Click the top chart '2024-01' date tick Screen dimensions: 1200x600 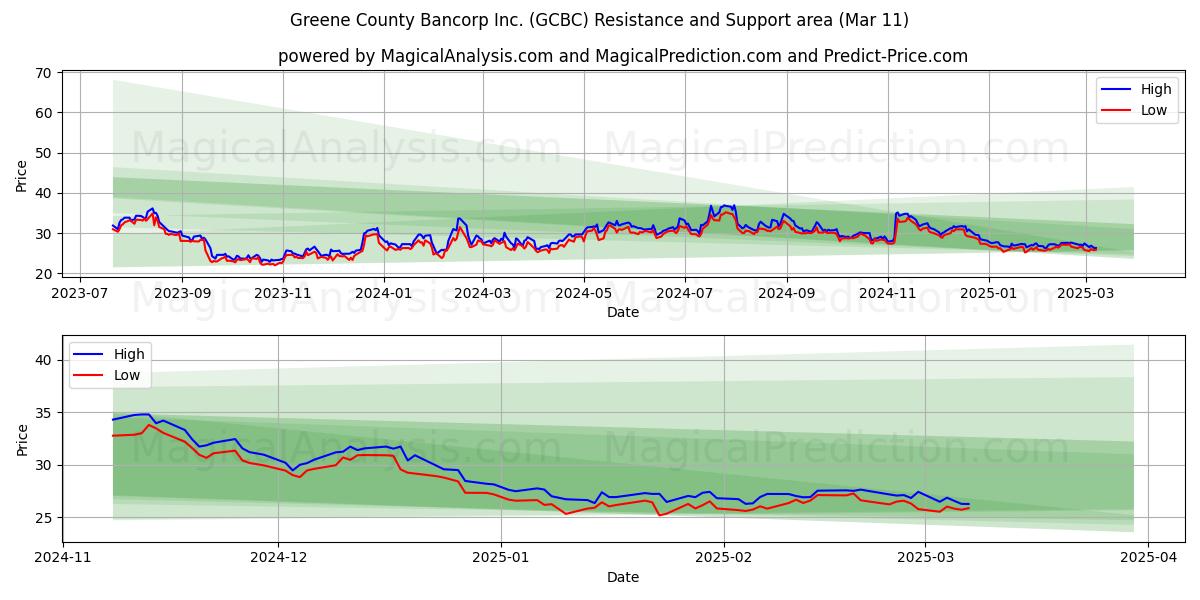[x=383, y=294]
